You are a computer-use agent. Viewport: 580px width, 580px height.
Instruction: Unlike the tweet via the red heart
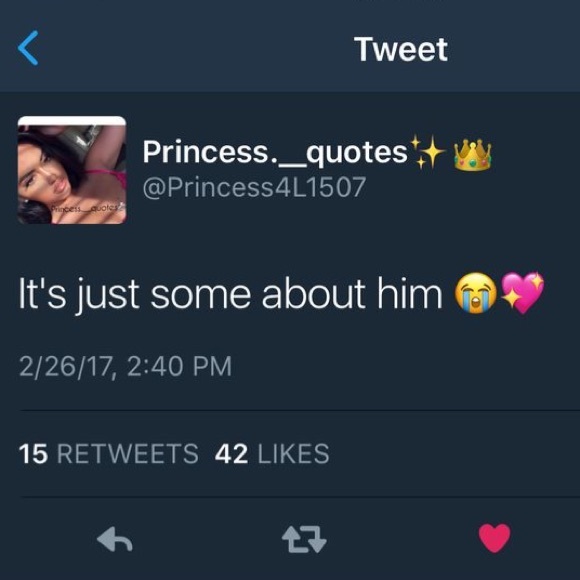pyautogui.click(x=495, y=538)
